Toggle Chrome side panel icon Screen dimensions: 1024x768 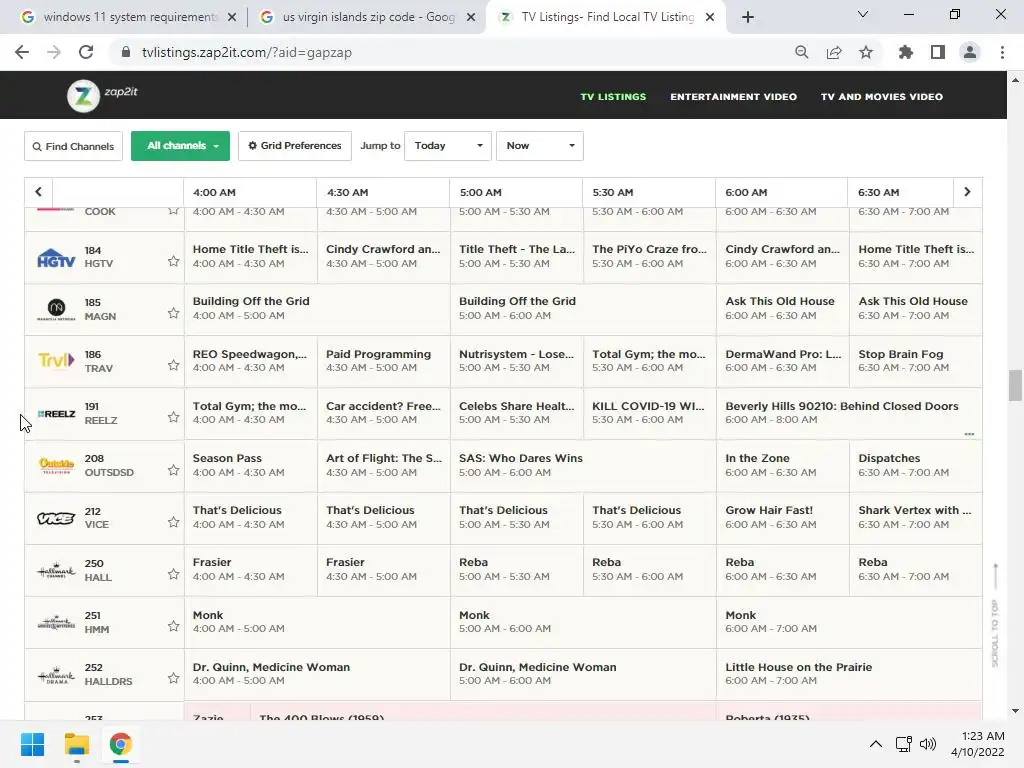938,52
